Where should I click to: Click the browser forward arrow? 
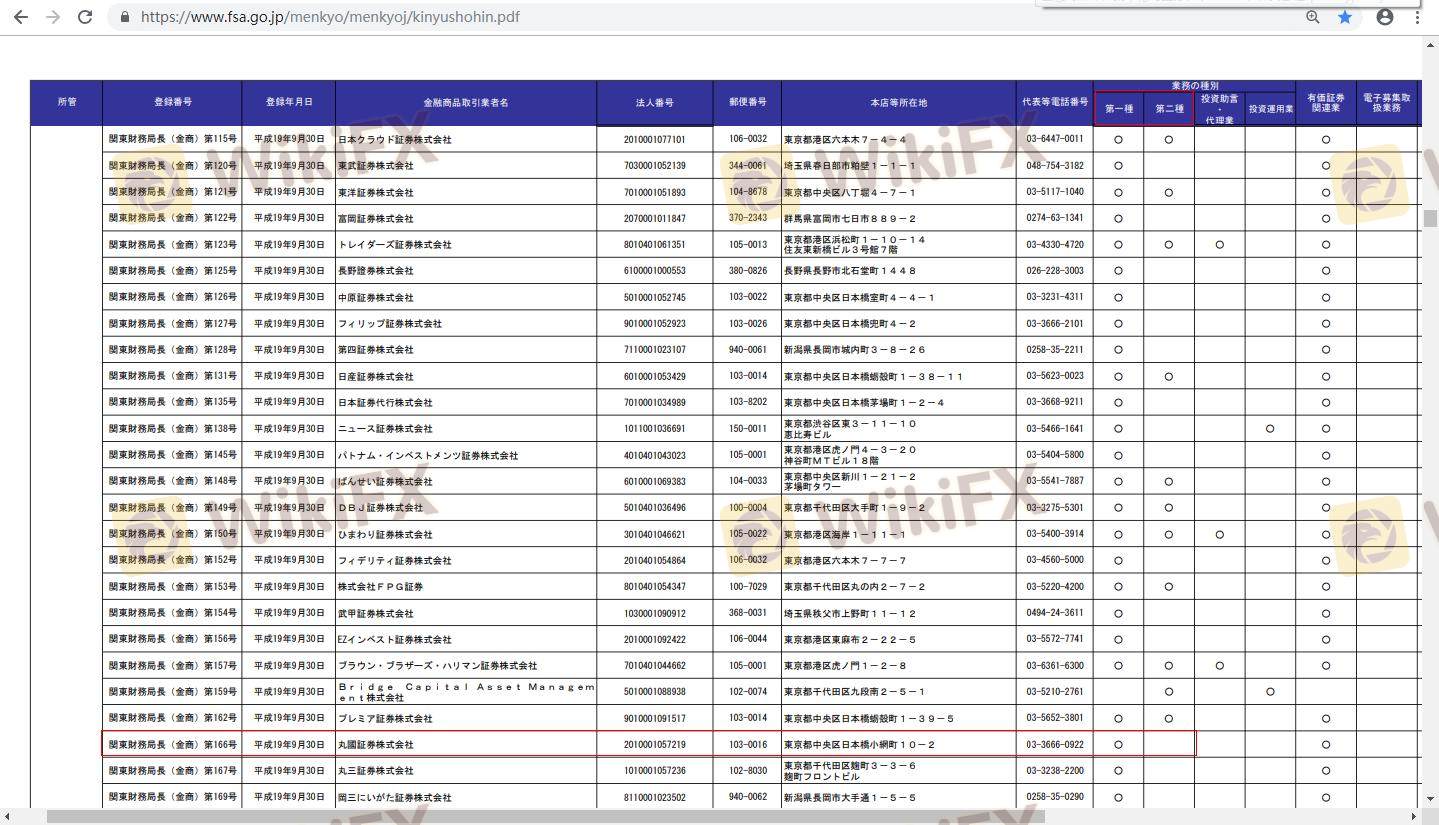click(53, 17)
